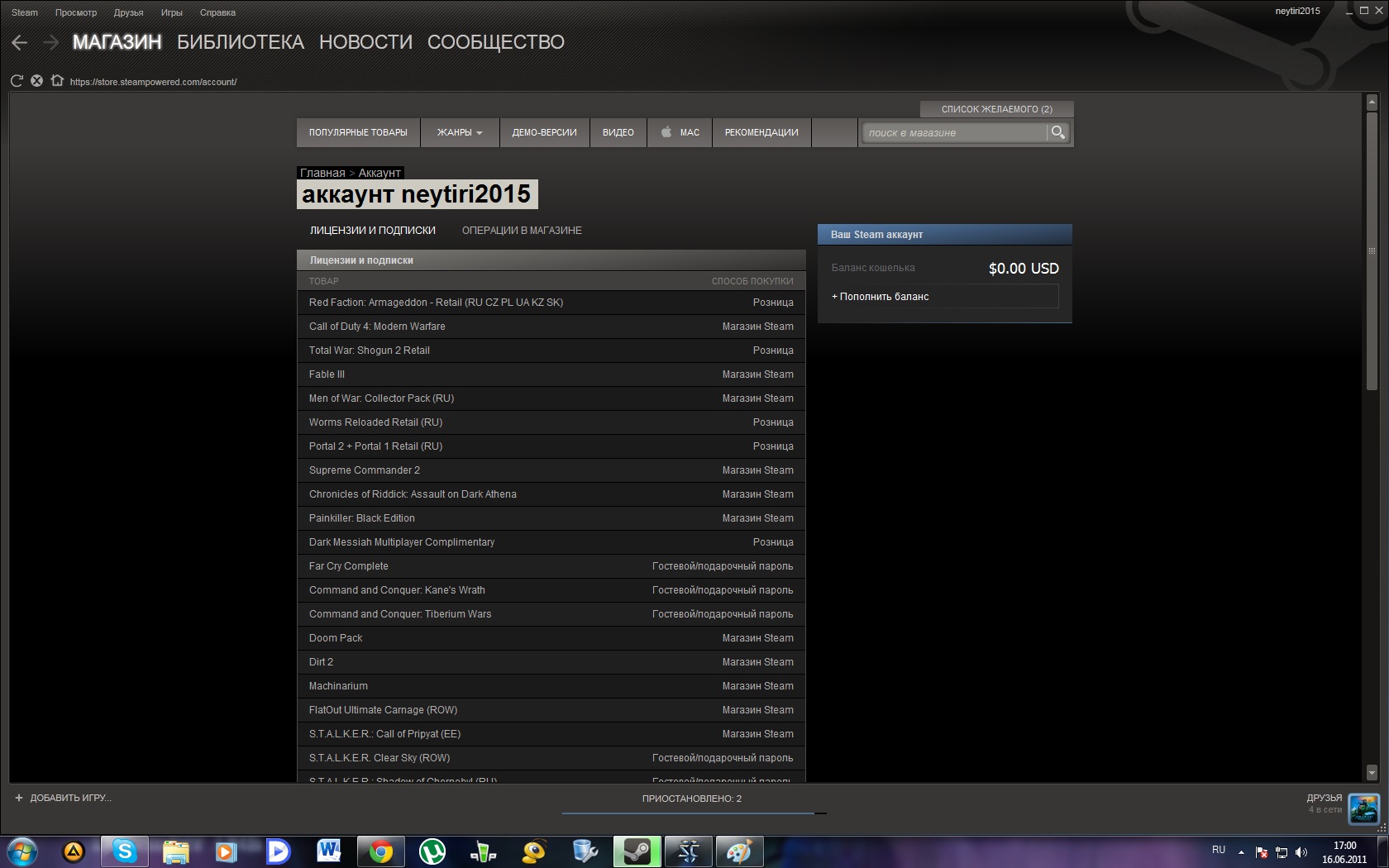Image resolution: width=1389 pixels, height=868 pixels.
Task: Open the Steam menu
Action: pyautogui.click(x=25, y=12)
